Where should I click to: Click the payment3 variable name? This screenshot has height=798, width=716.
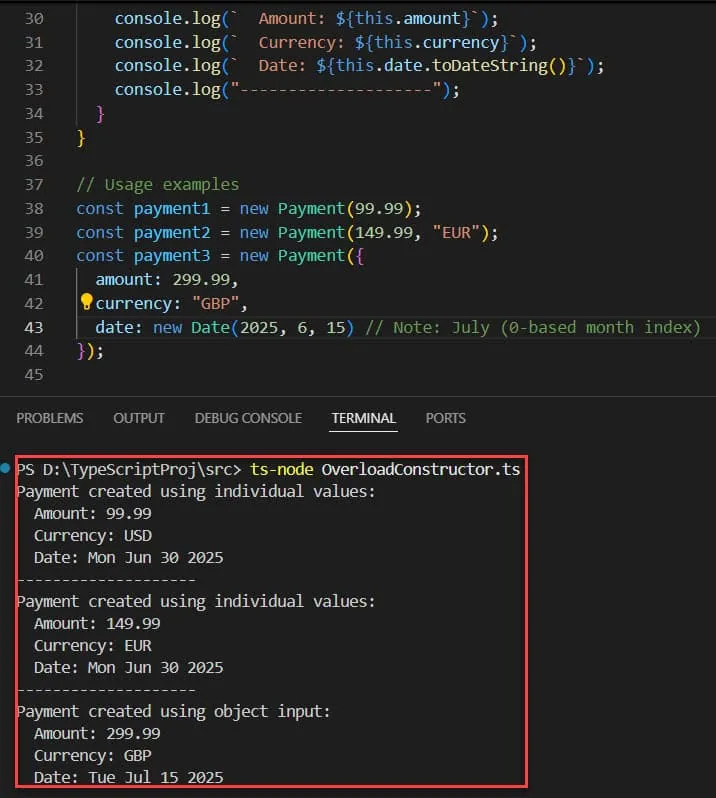click(172, 255)
